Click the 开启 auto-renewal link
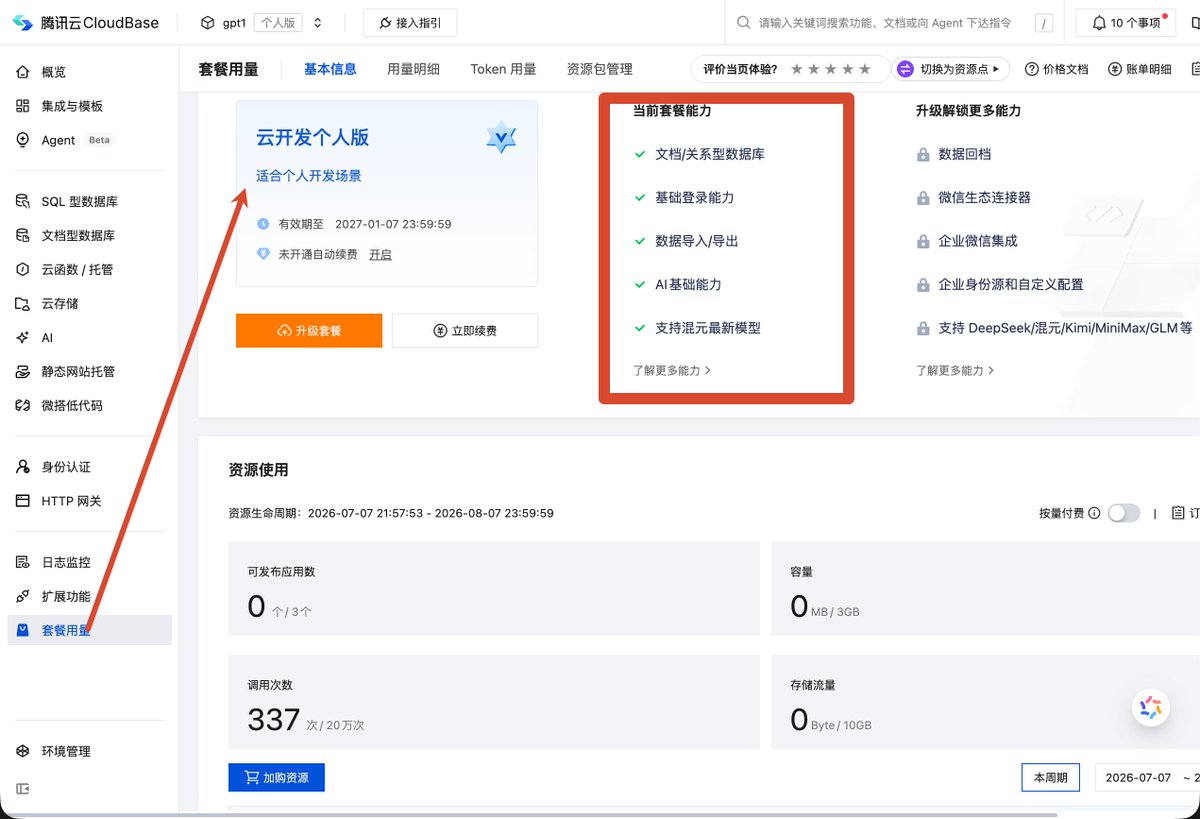 (x=380, y=255)
